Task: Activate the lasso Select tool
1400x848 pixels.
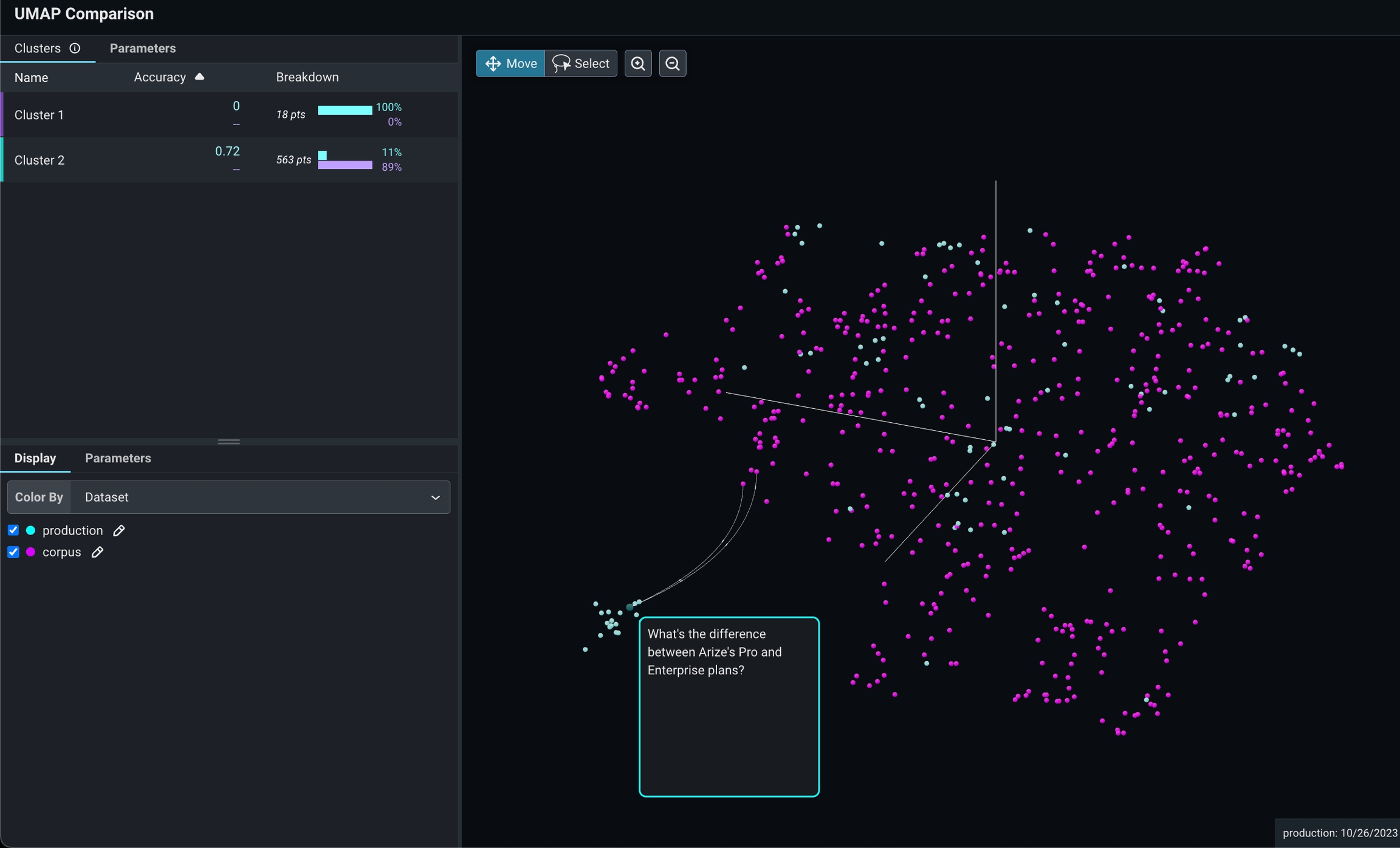Action: tap(581, 64)
